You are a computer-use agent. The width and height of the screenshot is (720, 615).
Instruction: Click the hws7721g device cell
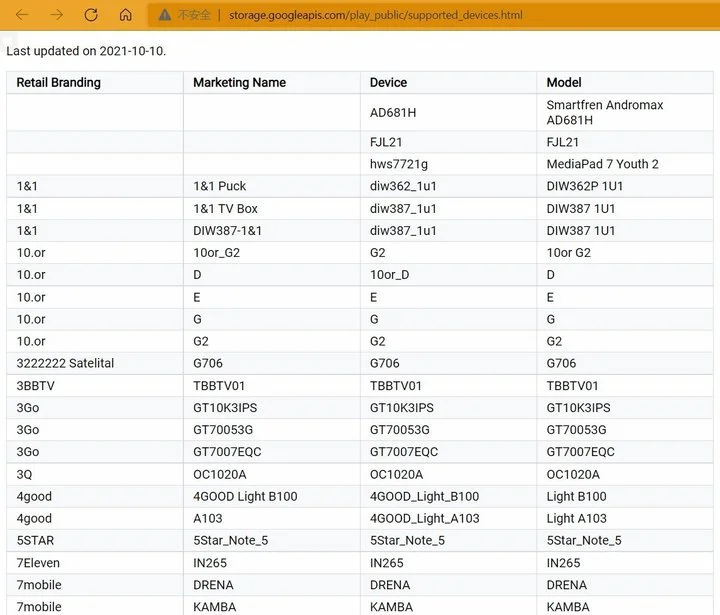click(x=449, y=164)
